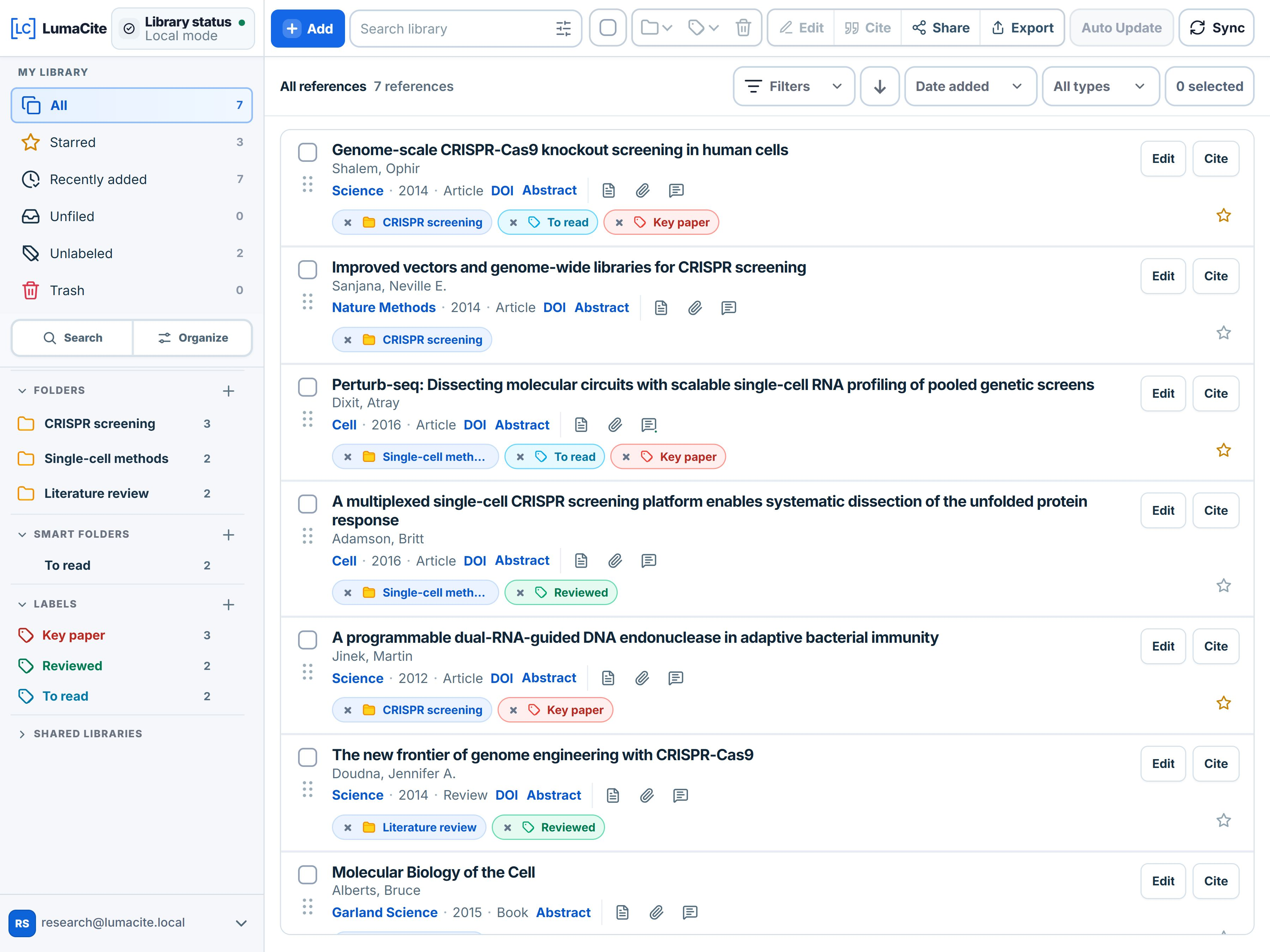Viewport: 1270px width, 952px height.
Task: Tick the Perturb-seq reference checkbox
Action: [308, 387]
